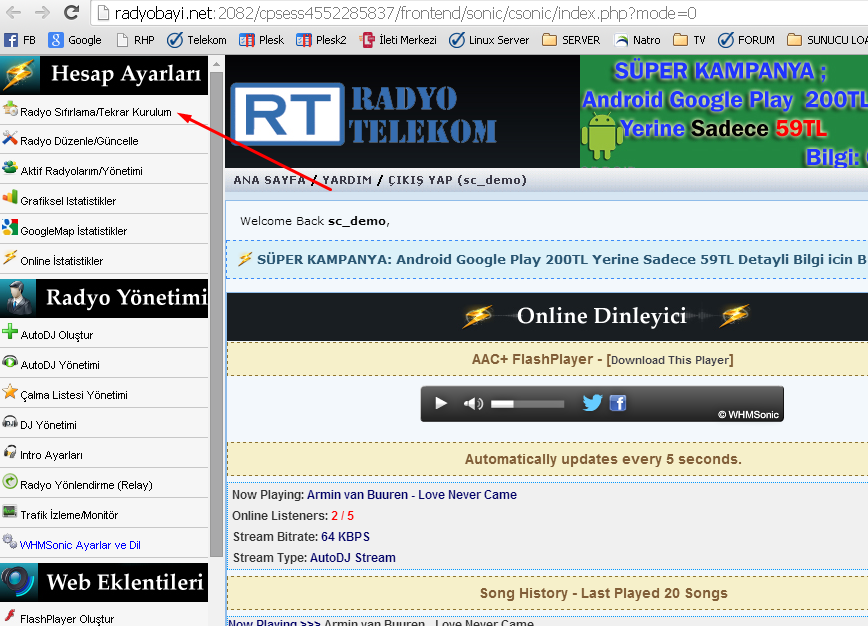The height and width of the screenshot is (626, 868).
Task: Share via the player's Twitter icon
Action: pyautogui.click(x=592, y=403)
